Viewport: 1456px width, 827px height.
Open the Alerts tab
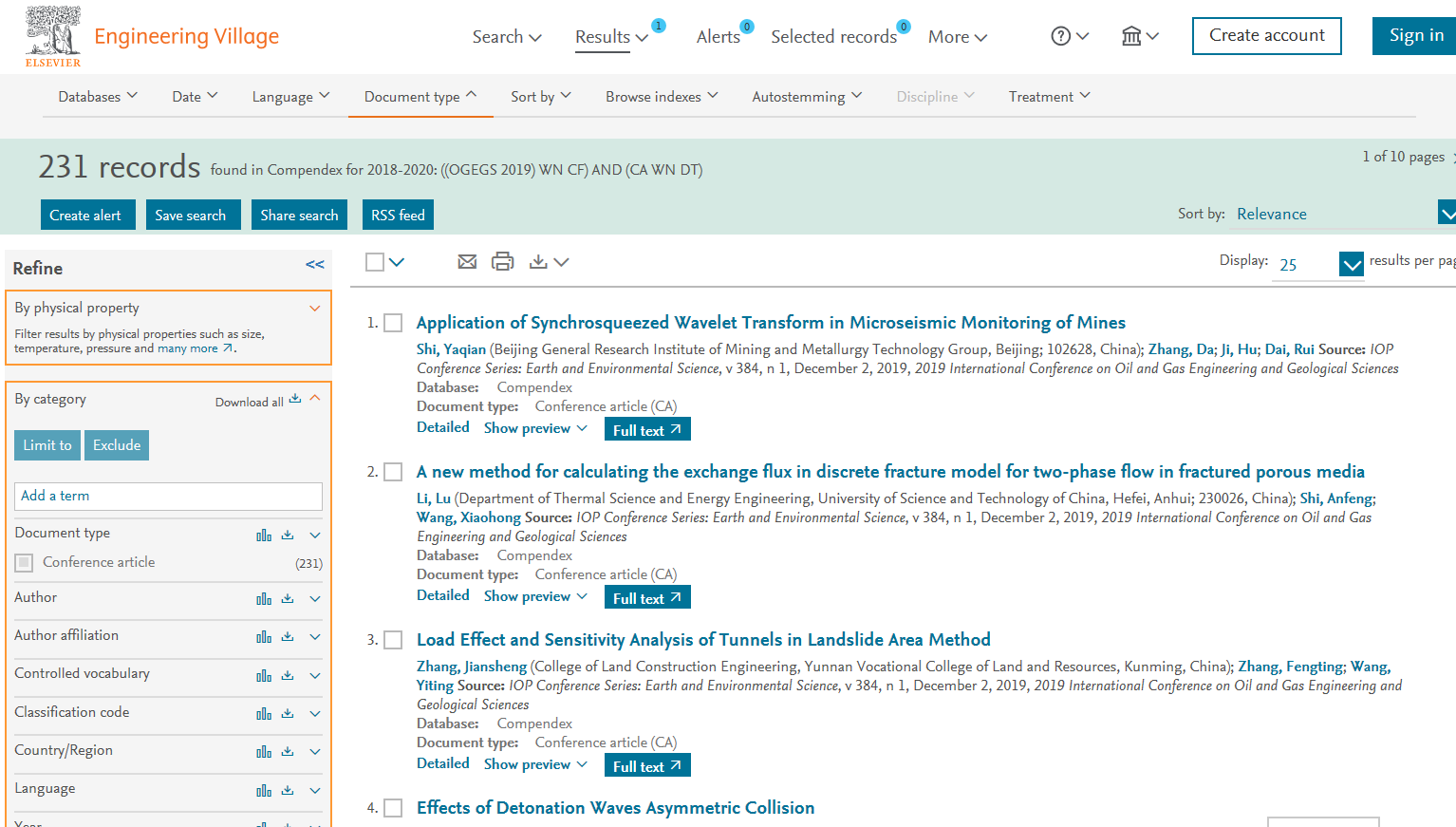click(x=719, y=37)
